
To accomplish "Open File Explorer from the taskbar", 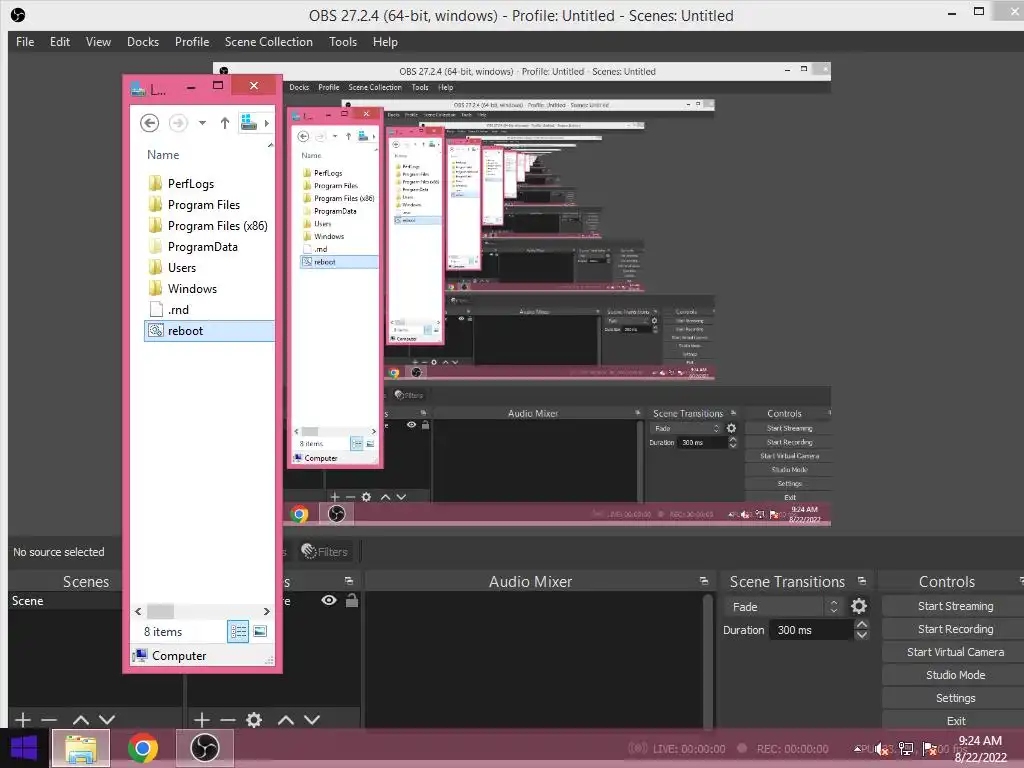I will click(80, 748).
